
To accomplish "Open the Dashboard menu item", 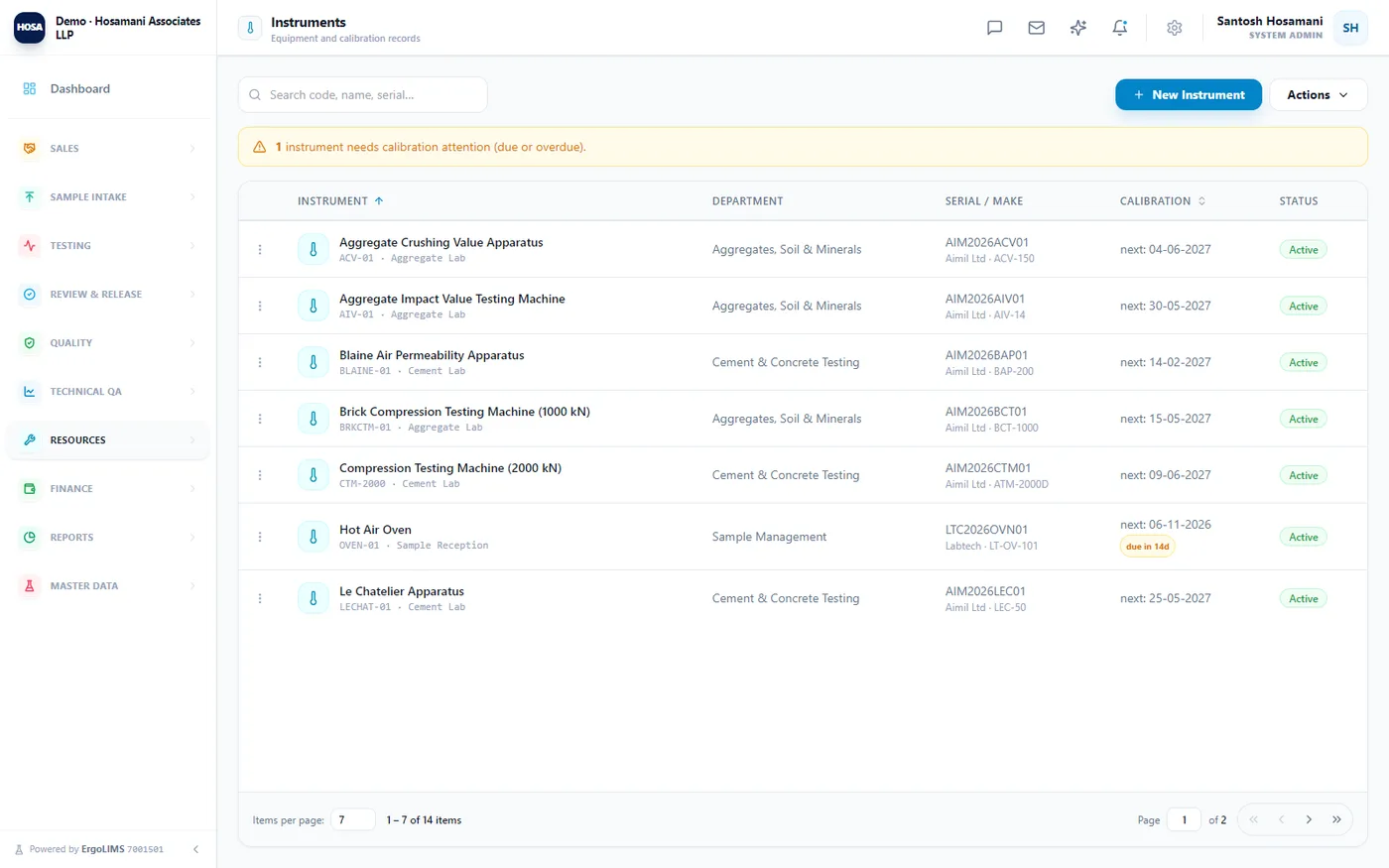I will (109, 89).
